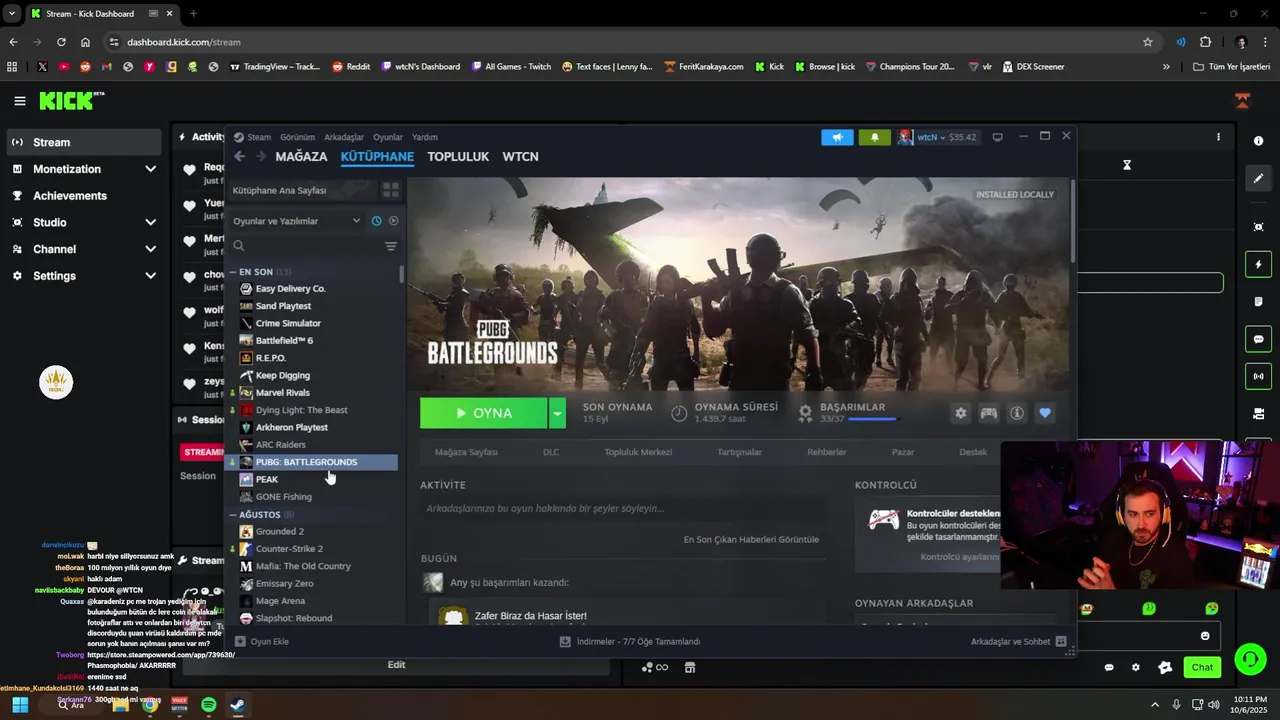Open Kick activity feed three-dot menu
1280x720 pixels.
[1218, 137]
